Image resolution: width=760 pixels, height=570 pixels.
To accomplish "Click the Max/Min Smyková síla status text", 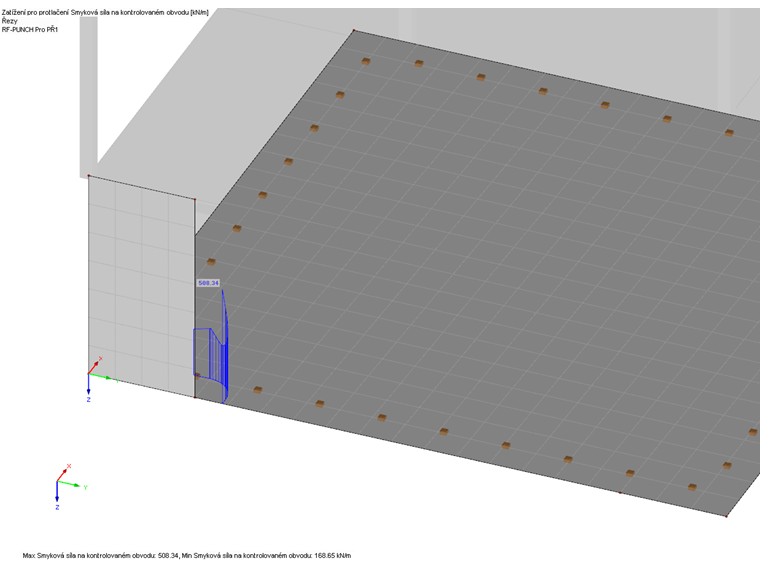I will pos(187,555).
